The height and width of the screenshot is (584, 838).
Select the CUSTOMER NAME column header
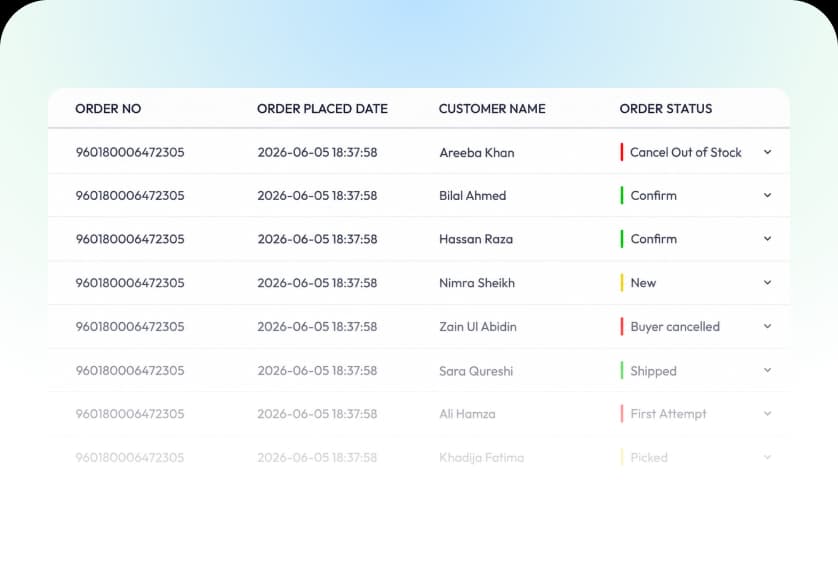tap(492, 109)
